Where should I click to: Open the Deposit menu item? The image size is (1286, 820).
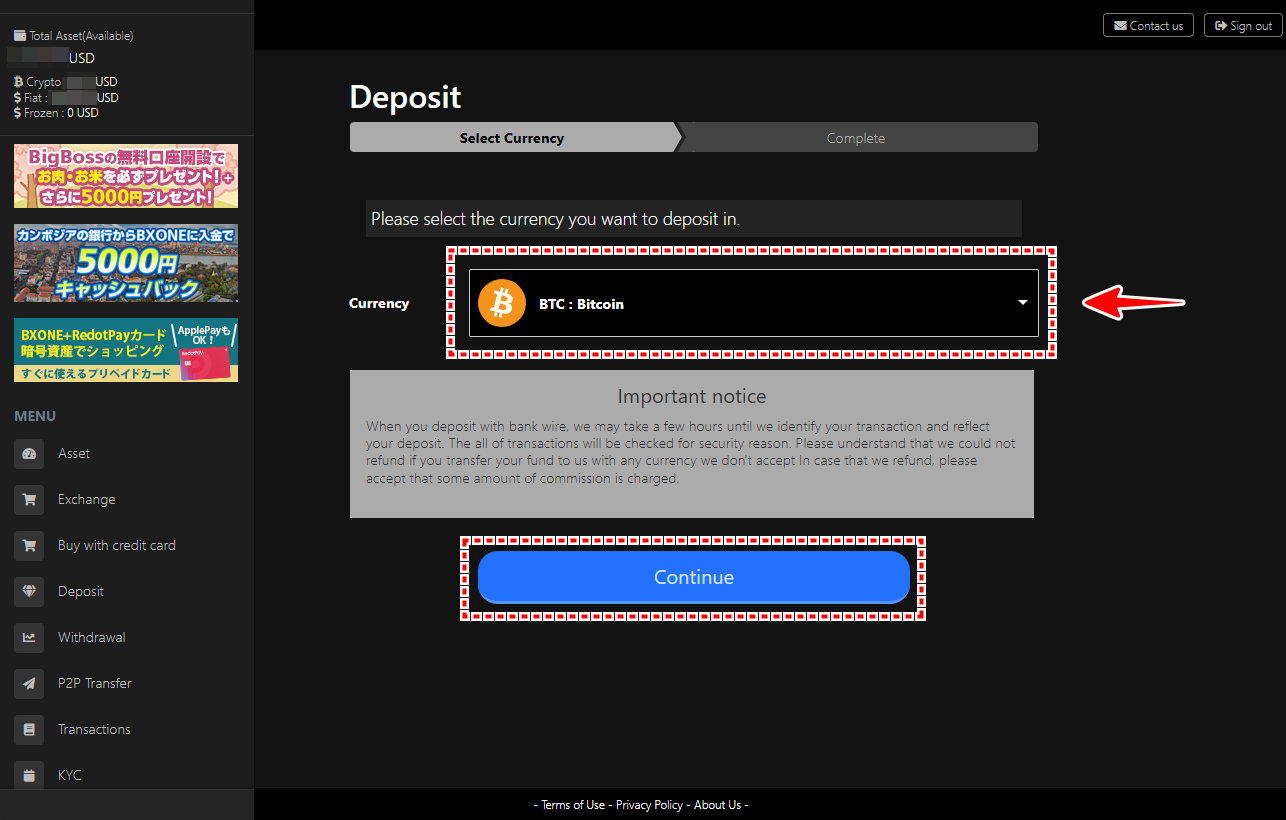pos(81,592)
